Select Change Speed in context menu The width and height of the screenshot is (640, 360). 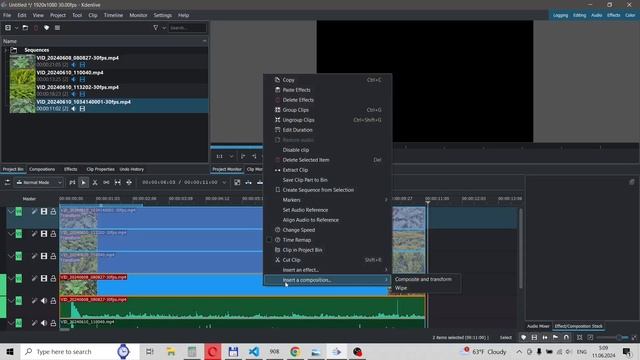click(x=327, y=230)
